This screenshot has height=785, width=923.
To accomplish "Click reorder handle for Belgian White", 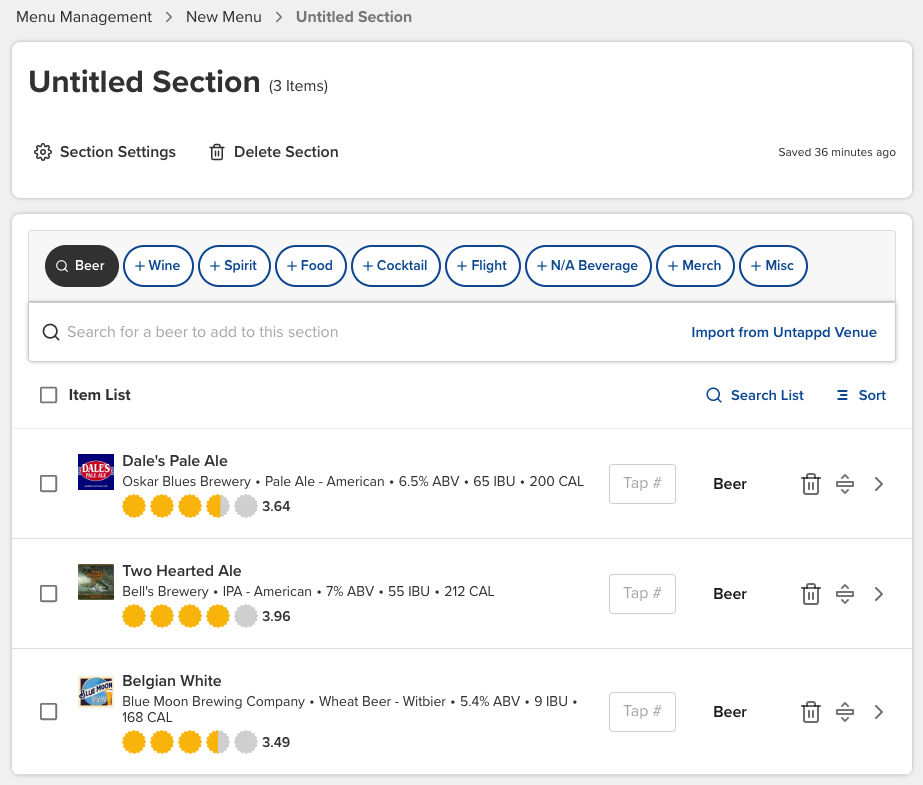I will (x=845, y=712).
